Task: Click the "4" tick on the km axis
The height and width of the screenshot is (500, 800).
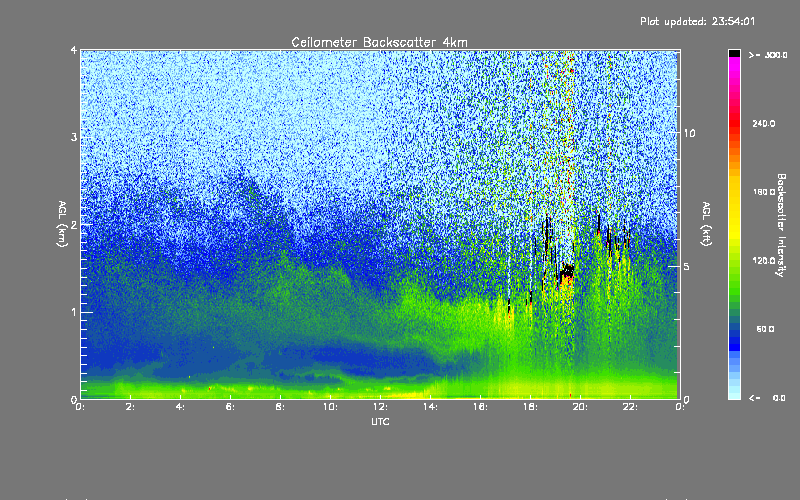Action: tap(74, 50)
